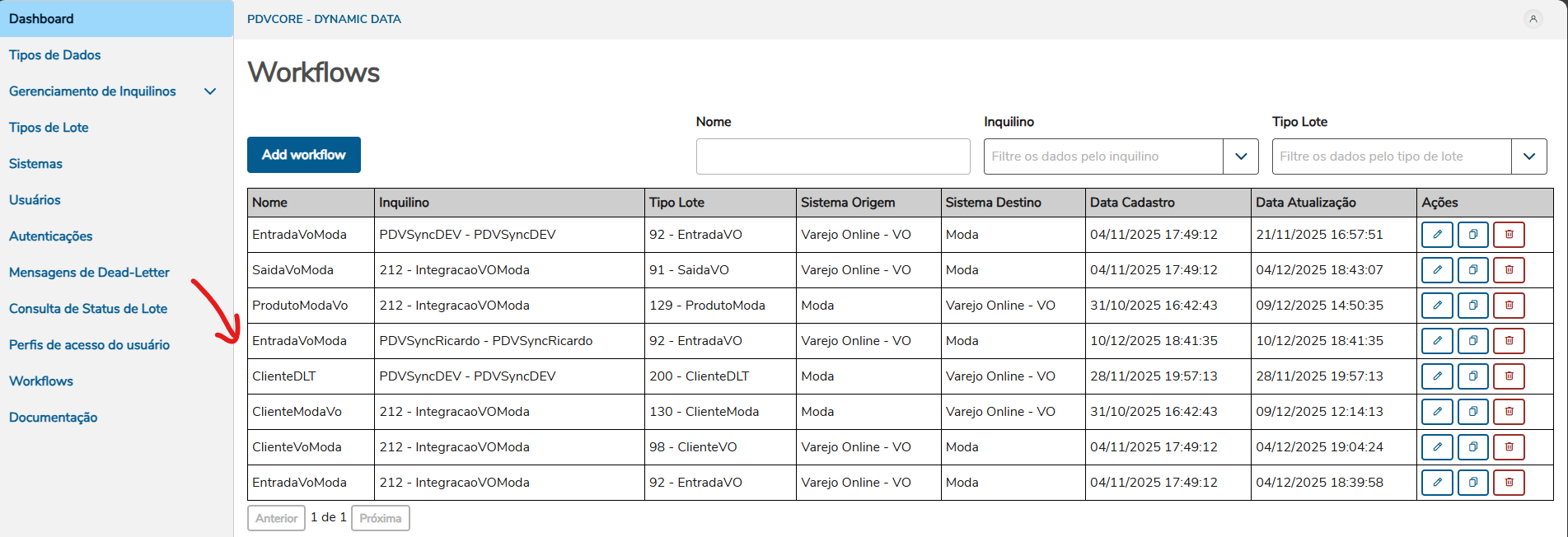Duplicate the ClienteDLT workflow
Viewport: 1568px width, 537px height.
click(1472, 376)
